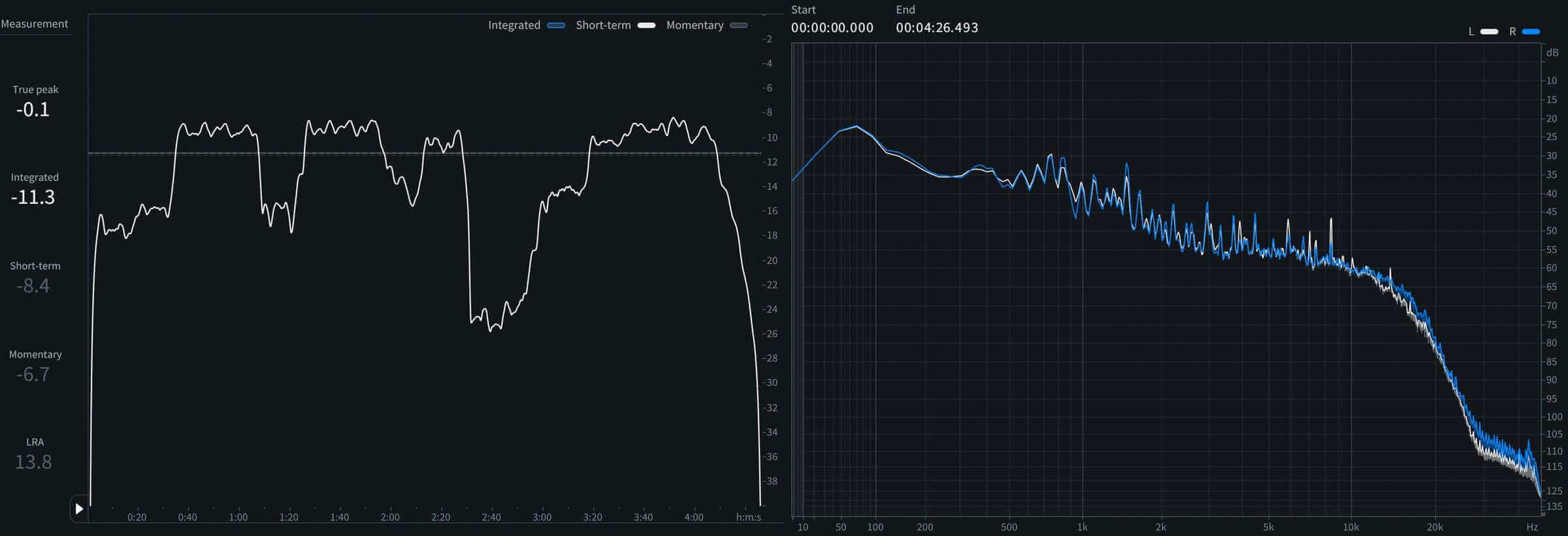Click the Integrated legend text

click(514, 25)
